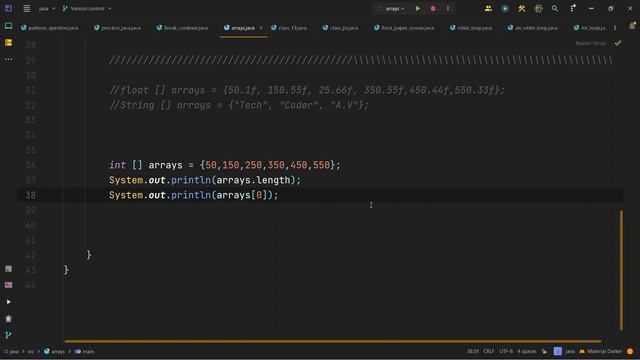The height and width of the screenshot is (360, 640).
Task: Toggle the read-only lock icon
Action: point(544,351)
